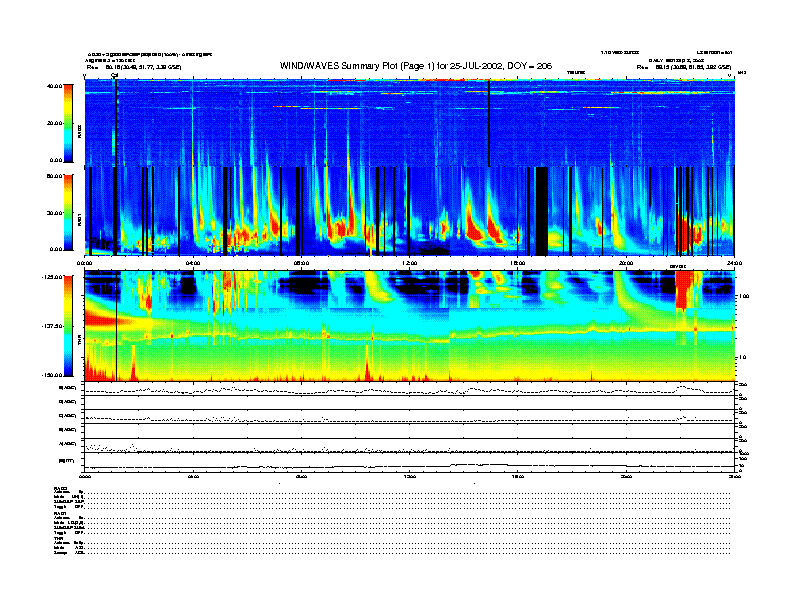Viewport: 792px width, 612px height.
Task: Click the TNR spectrogram panel
Action: (x=409, y=326)
